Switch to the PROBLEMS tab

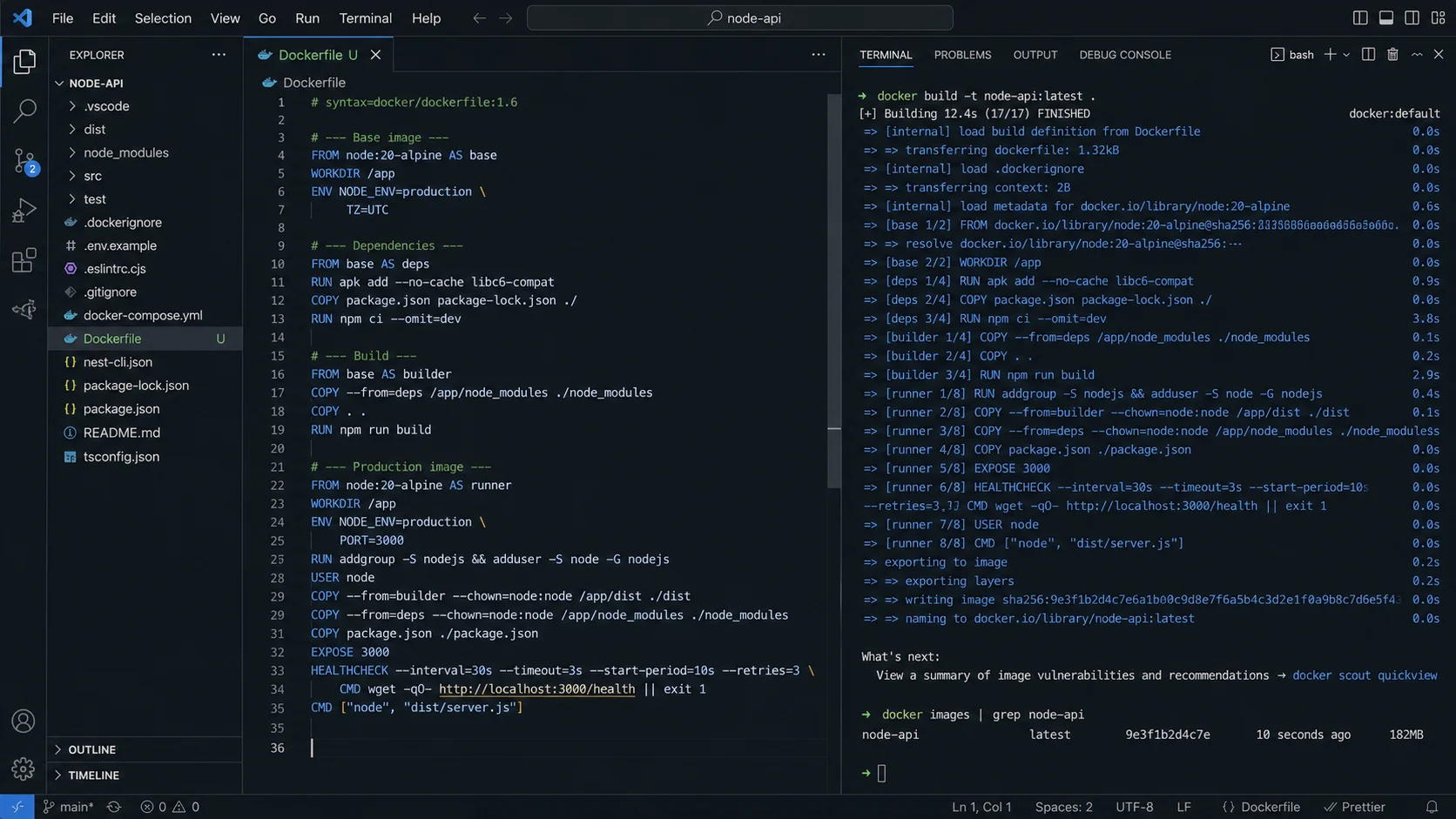(962, 55)
